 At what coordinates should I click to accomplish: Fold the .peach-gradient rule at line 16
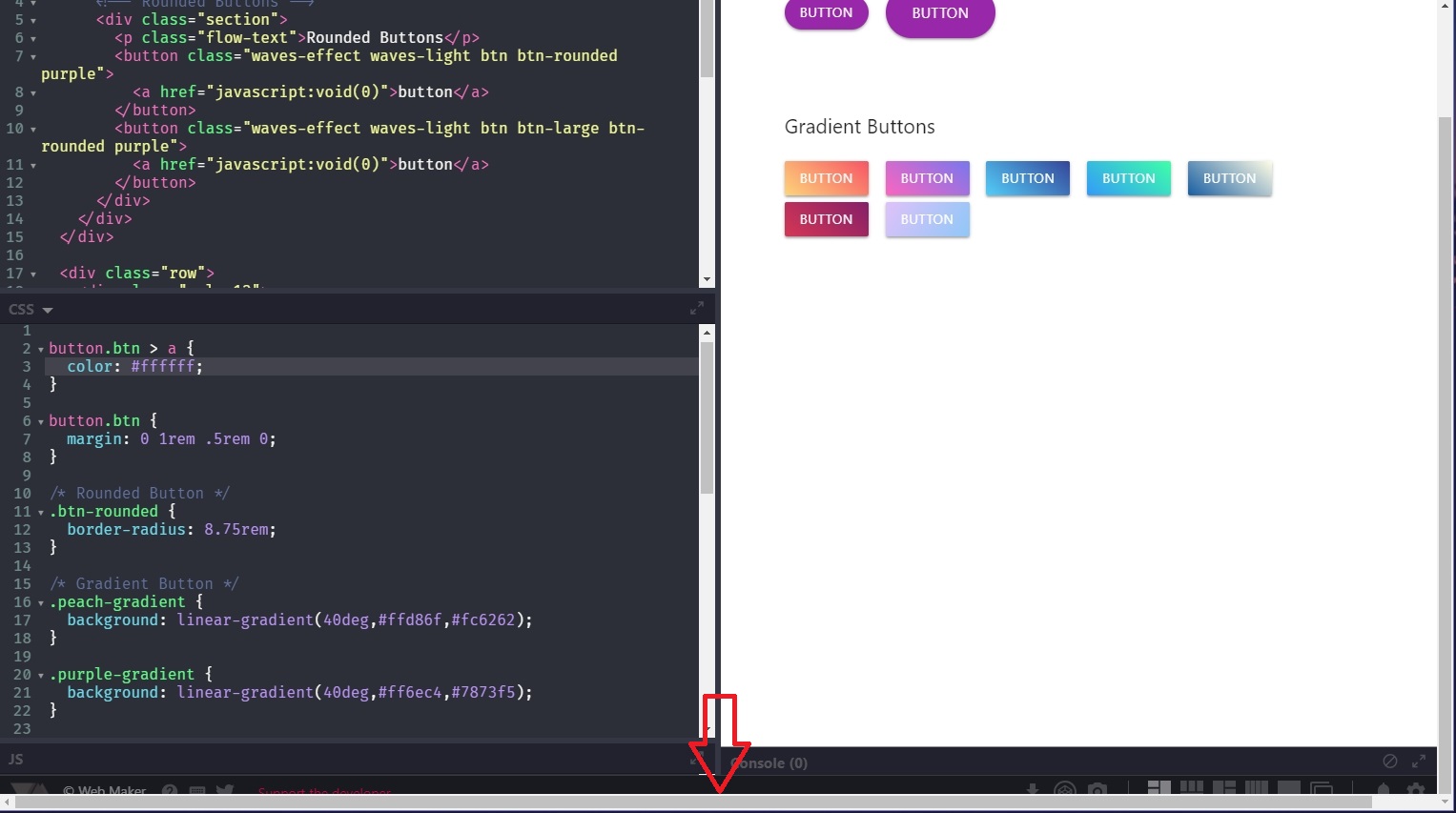click(41, 602)
